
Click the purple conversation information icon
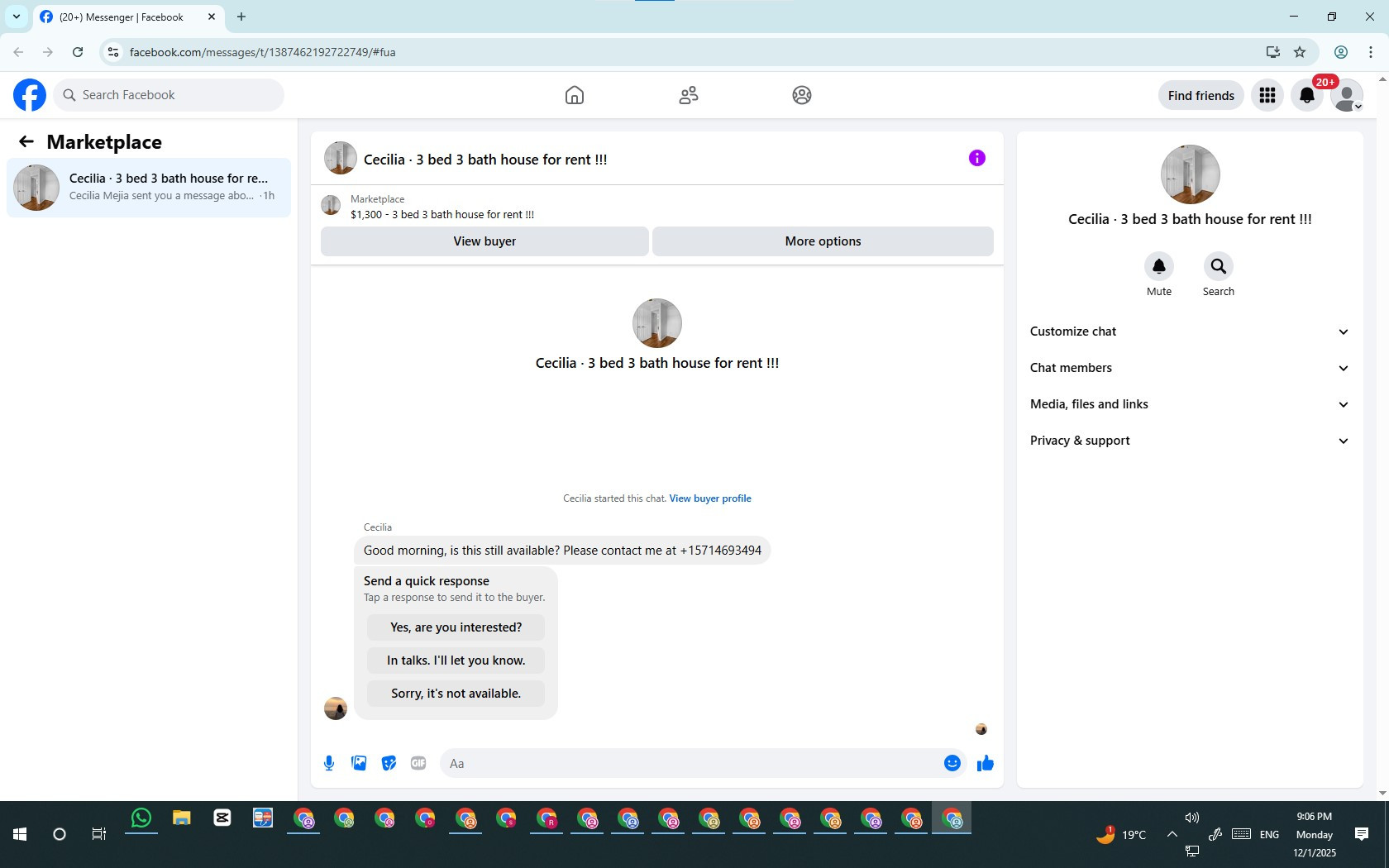click(977, 158)
